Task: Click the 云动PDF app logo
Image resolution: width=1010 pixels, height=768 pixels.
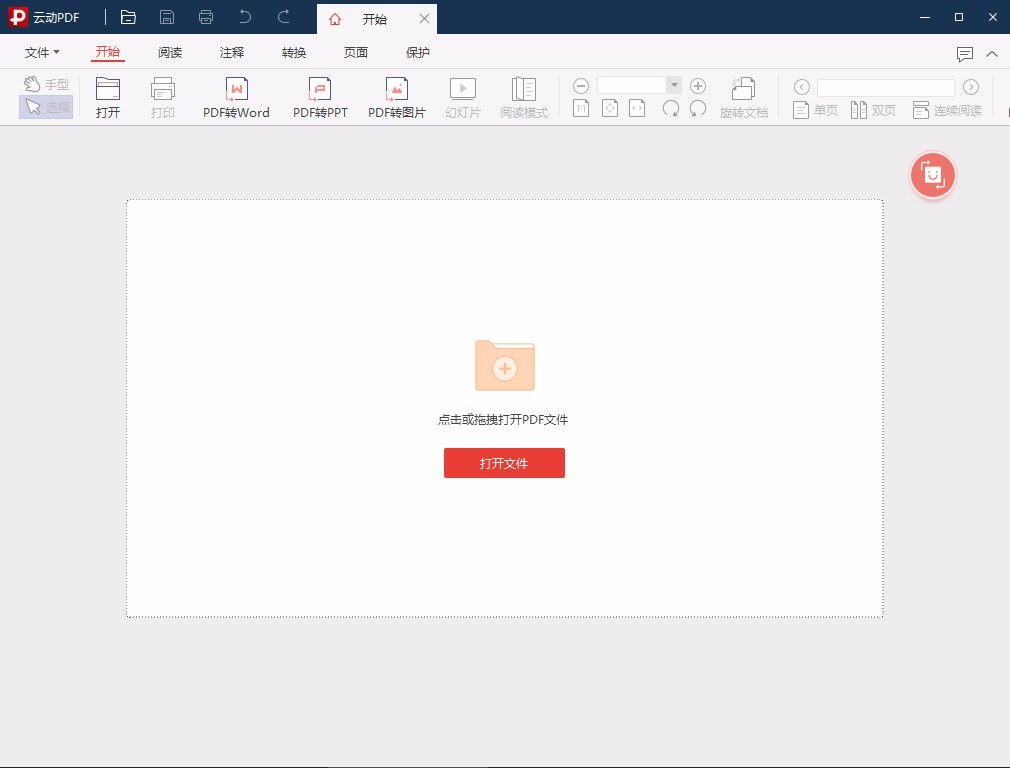Action: coord(18,17)
